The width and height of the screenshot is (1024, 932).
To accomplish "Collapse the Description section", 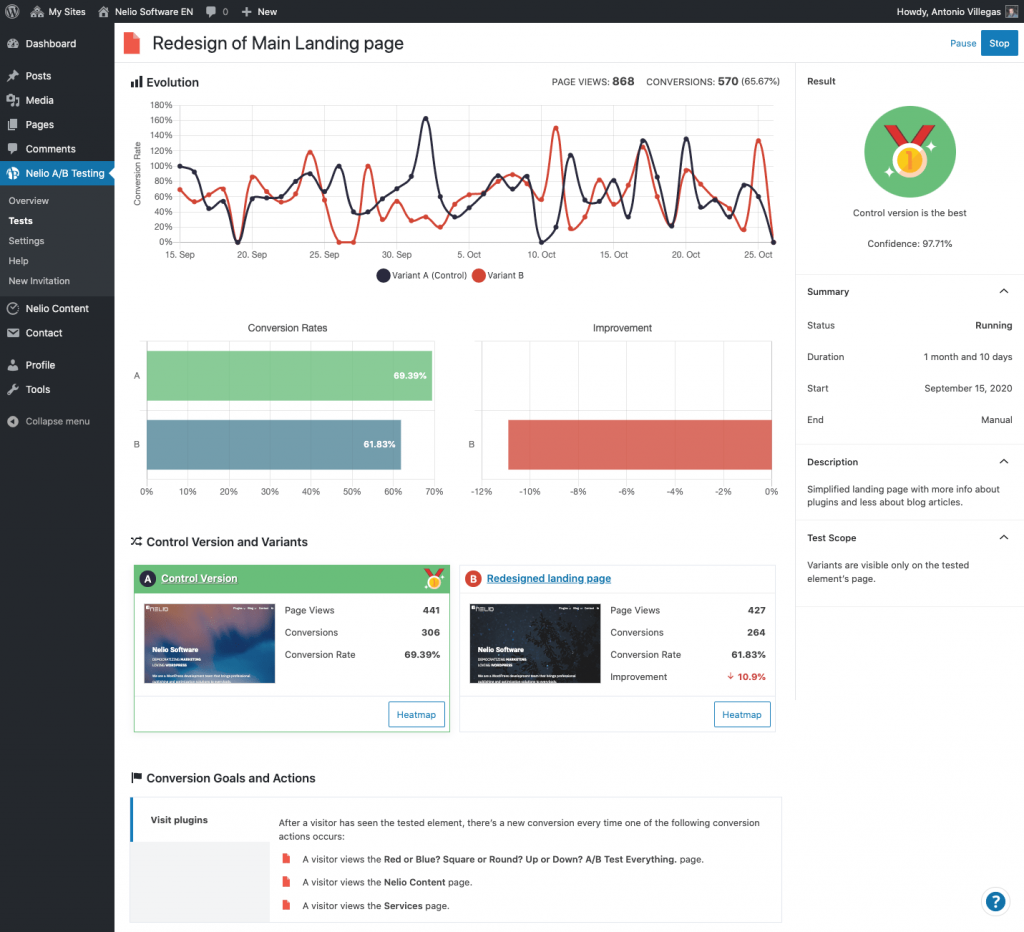I will [x=1004, y=462].
